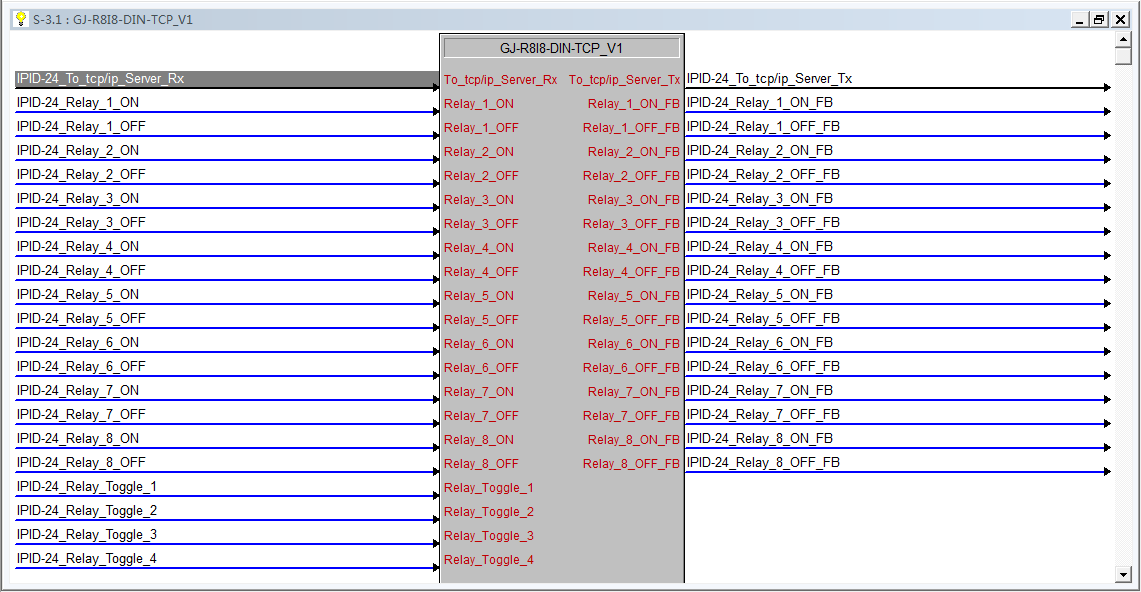Click the lightbulb icon in the title bar

[x=21, y=19]
